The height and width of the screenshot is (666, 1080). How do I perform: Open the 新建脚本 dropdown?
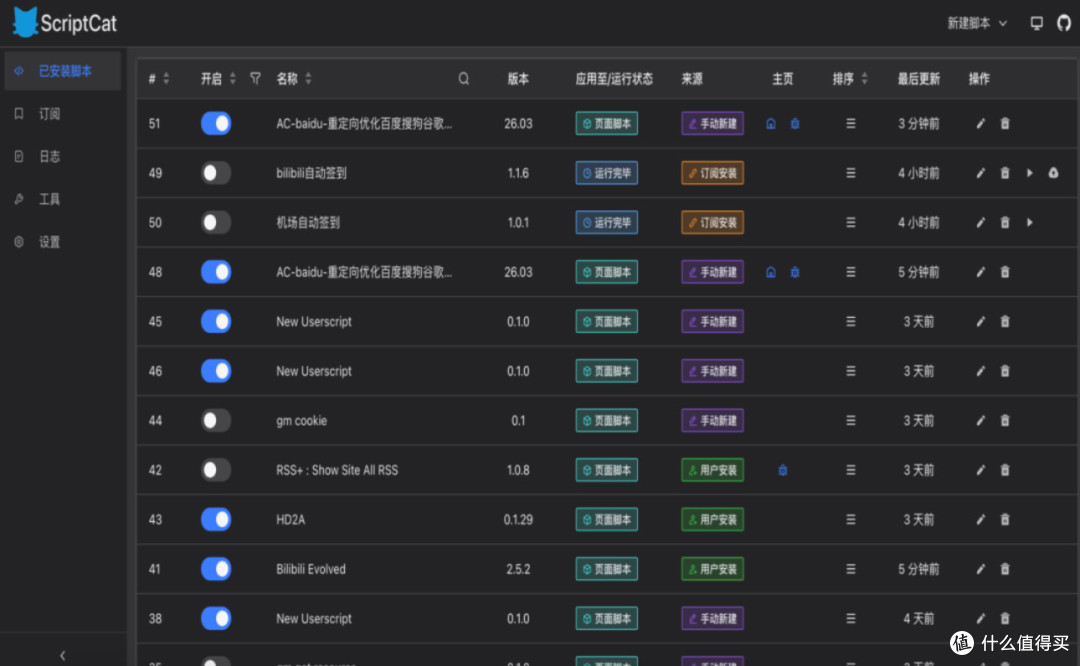(x=977, y=23)
